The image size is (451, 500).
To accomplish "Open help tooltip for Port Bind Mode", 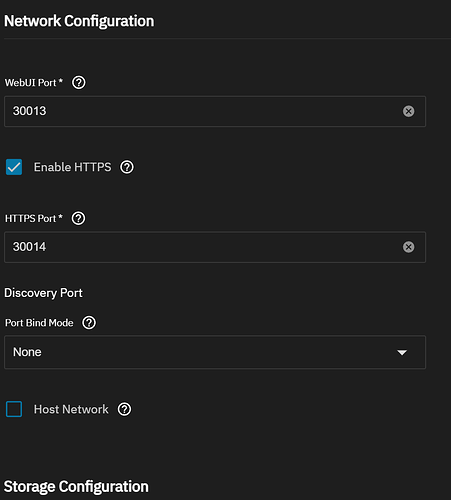I will 89,323.
